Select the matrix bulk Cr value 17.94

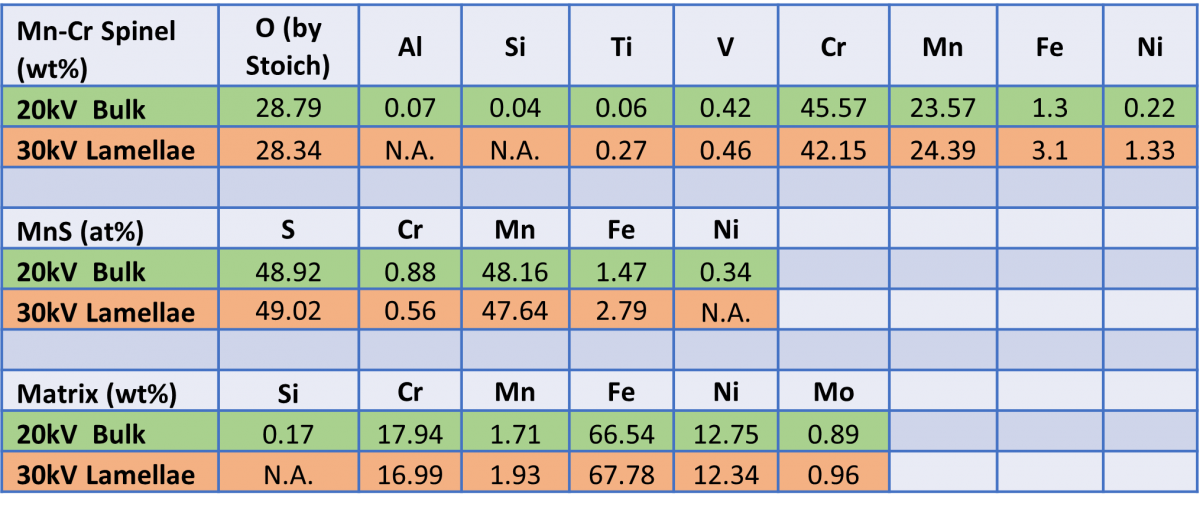point(410,435)
